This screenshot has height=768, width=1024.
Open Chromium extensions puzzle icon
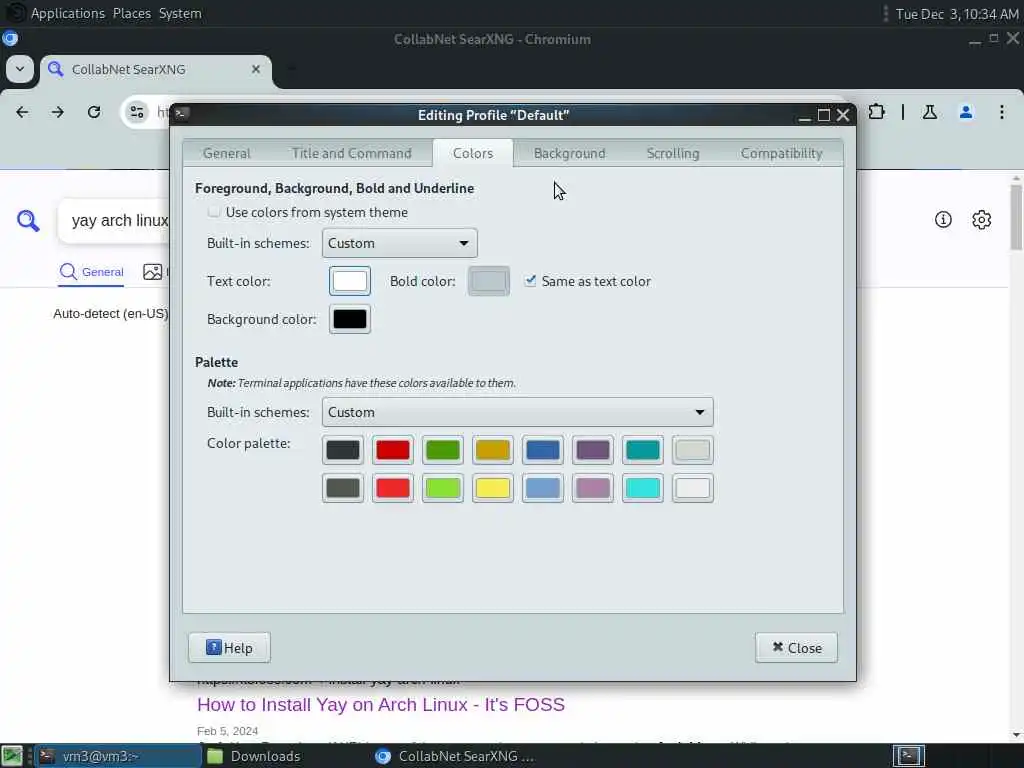(x=876, y=112)
